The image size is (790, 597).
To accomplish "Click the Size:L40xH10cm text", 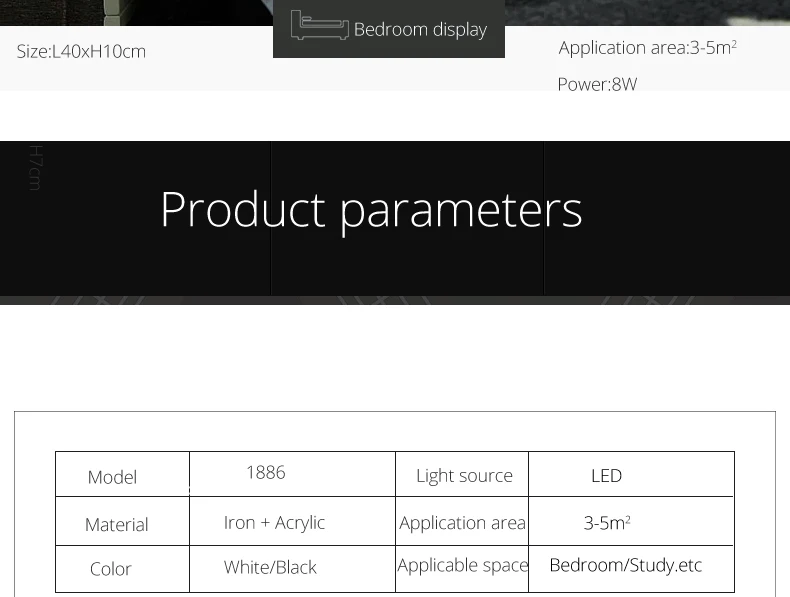I will pyautogui.click(x=81, y=51).
